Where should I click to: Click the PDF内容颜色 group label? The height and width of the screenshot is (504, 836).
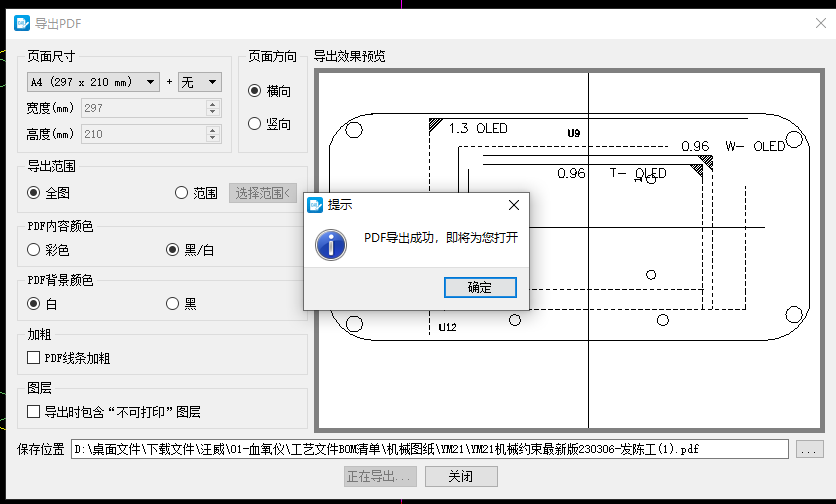click(x=60, y=226)
